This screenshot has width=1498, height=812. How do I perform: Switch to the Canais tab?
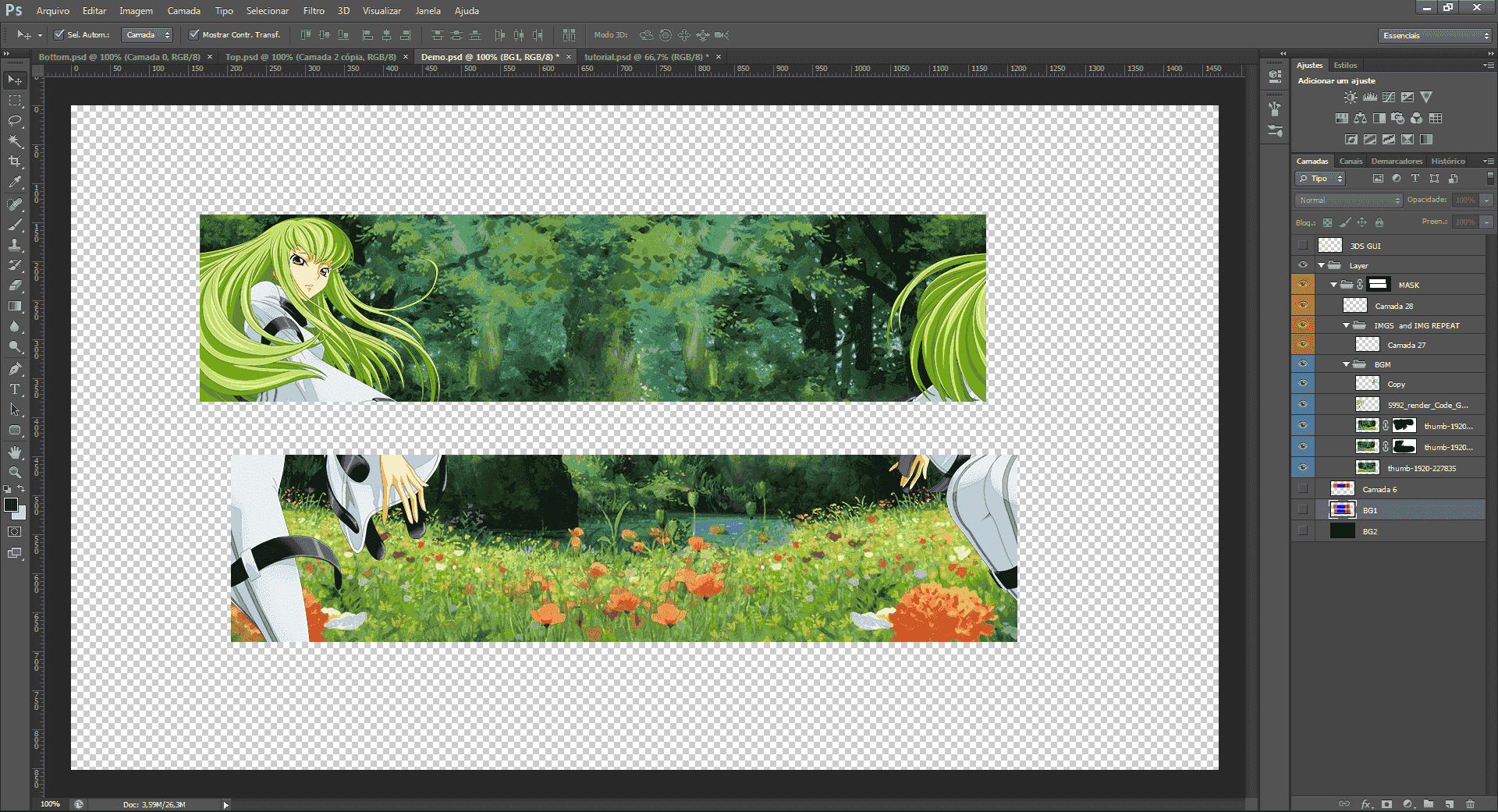tap(1351, 161)
